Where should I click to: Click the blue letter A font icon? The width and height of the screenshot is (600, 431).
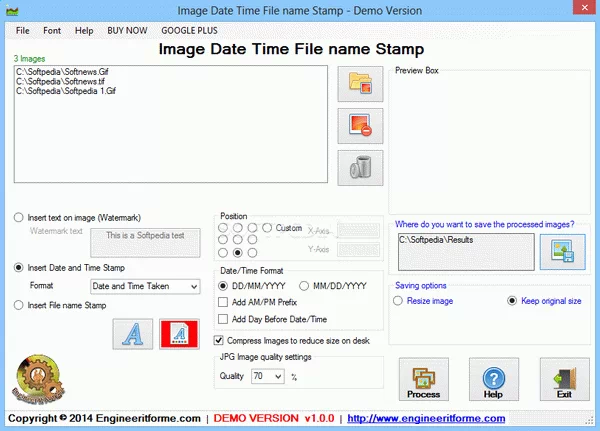(x=132, y=333)
